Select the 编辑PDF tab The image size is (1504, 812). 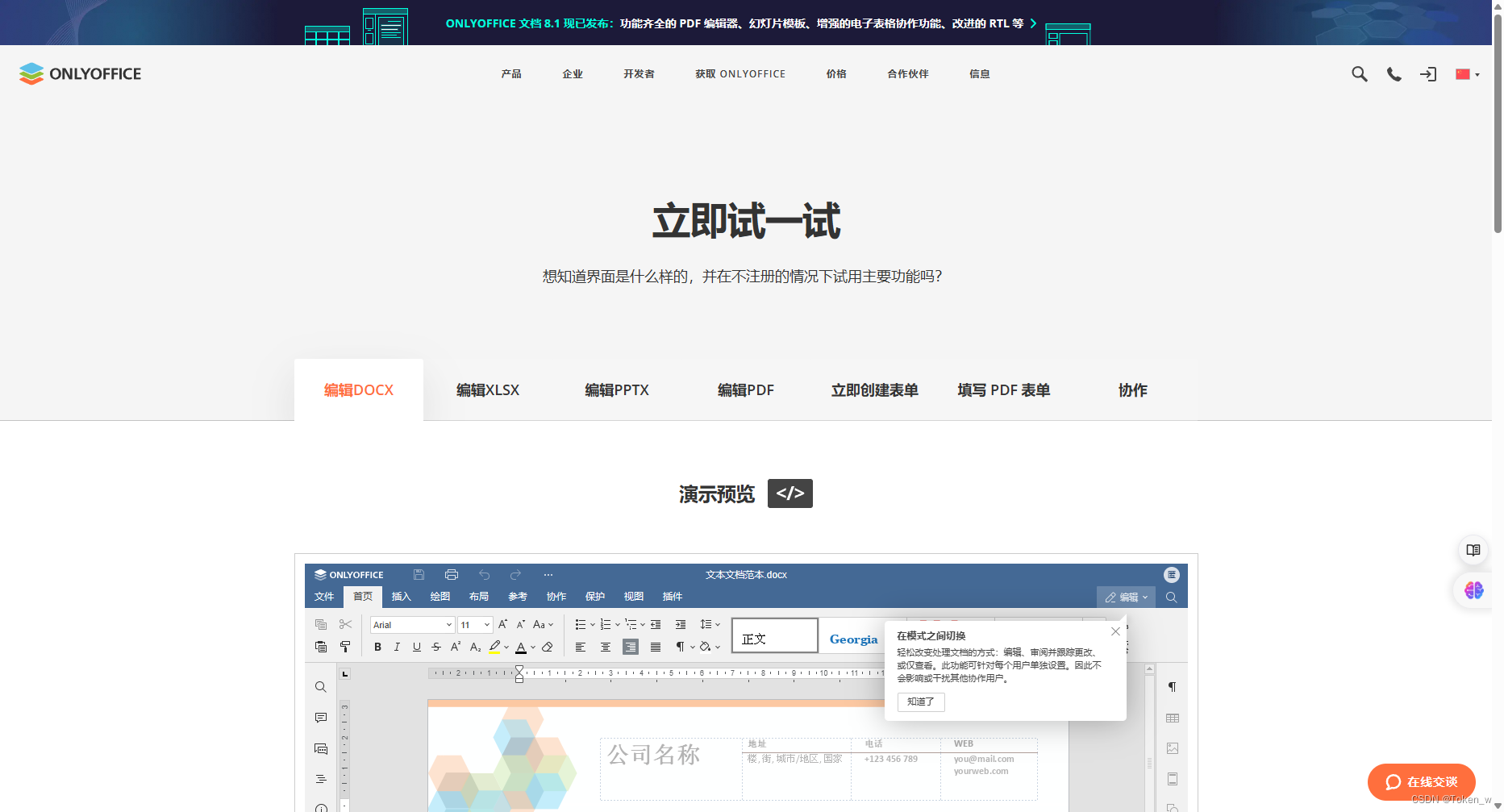coord(746,390)
